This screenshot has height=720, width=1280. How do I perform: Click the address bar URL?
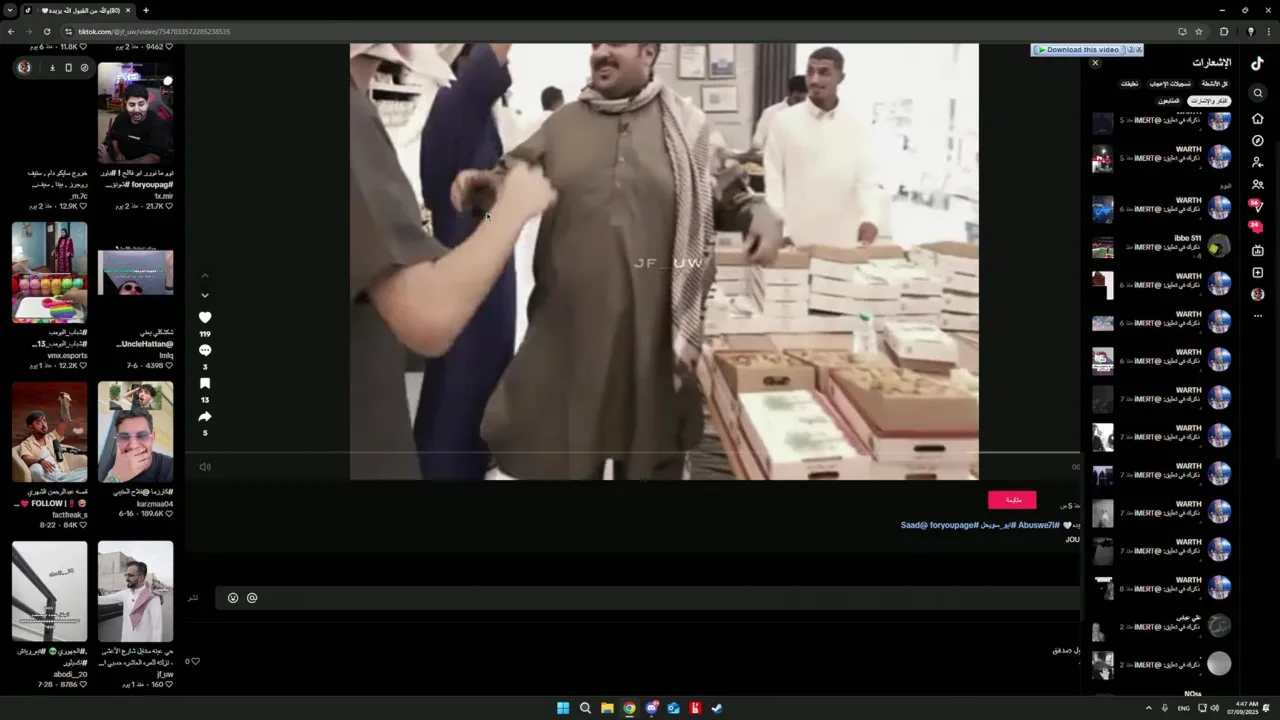154,31
